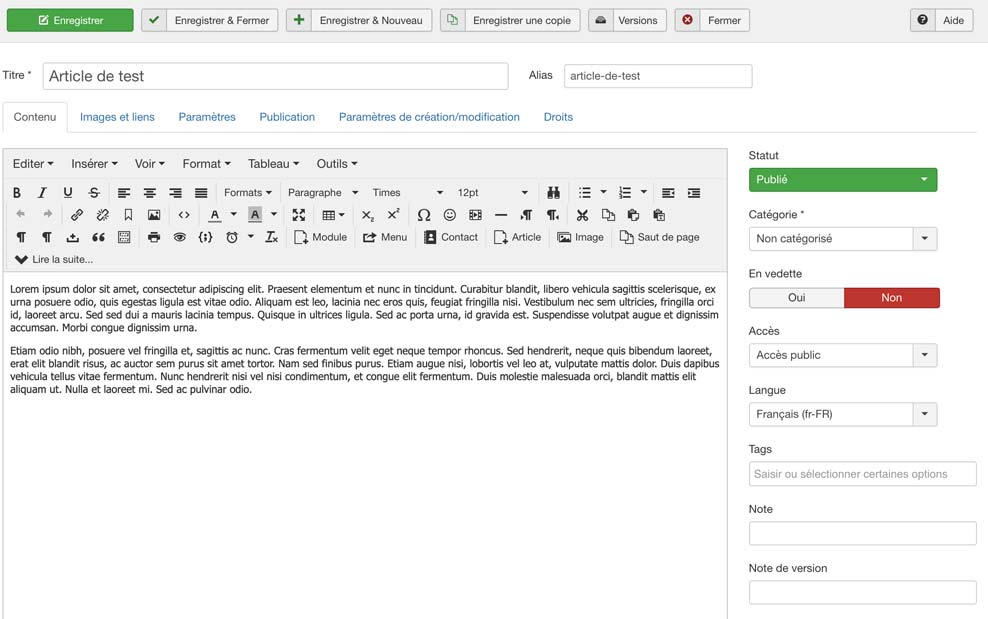Click the Tags selection field
988x619 pixels.
tap(863, 474)
